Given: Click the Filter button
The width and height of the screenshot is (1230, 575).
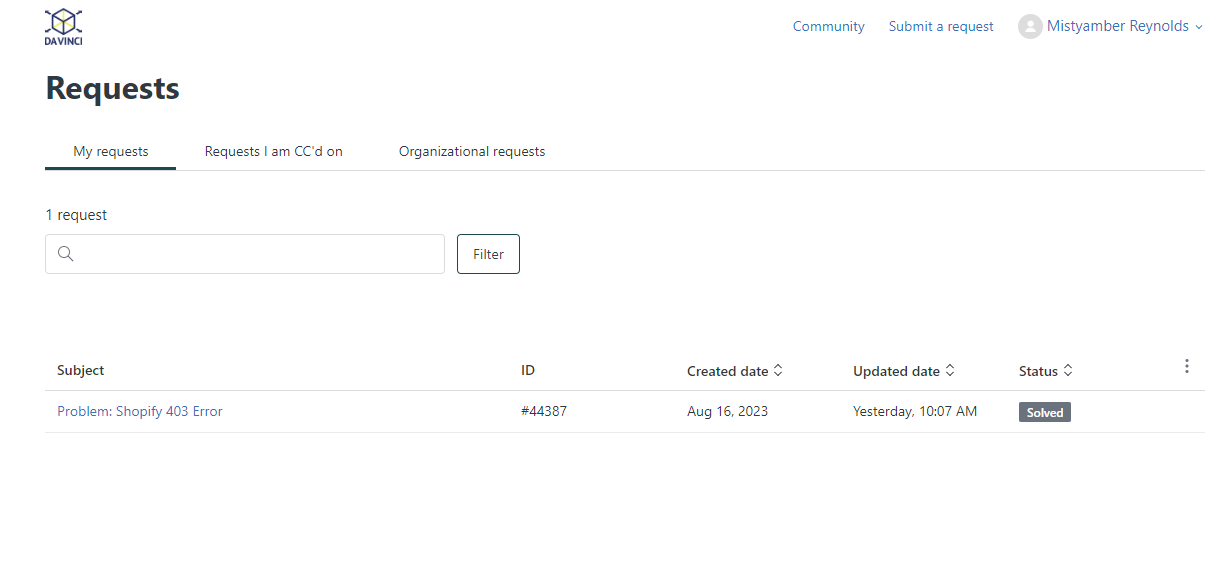Looking at the screenshot, I should [x=488, y=254].
